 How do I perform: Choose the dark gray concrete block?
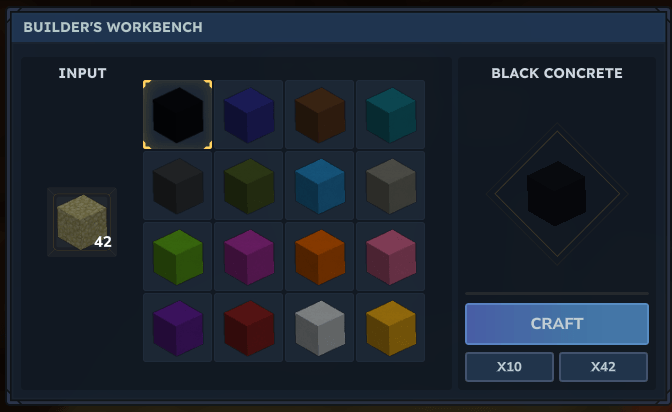tap(177, 186)
